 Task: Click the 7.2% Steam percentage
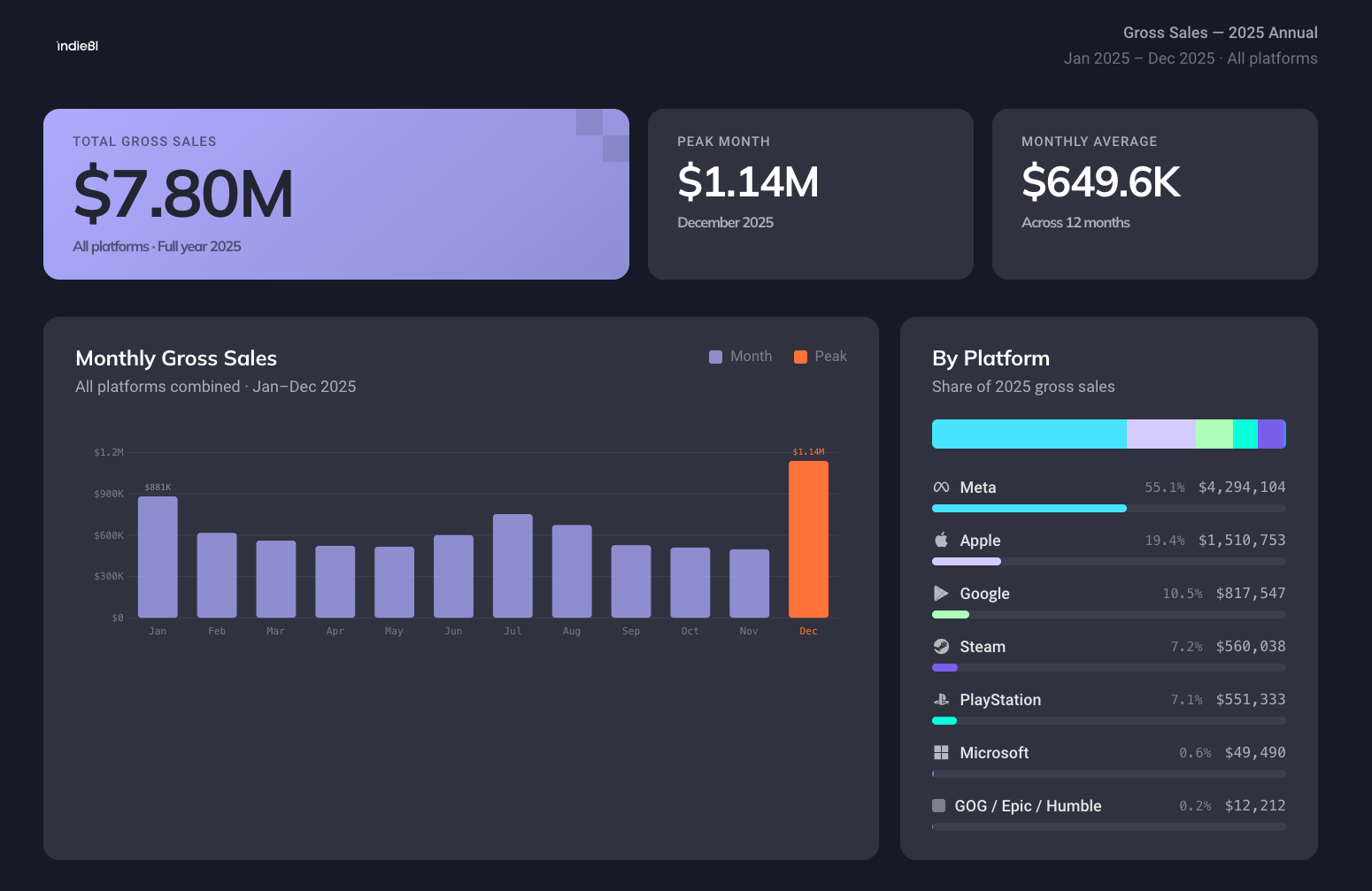pyautogui.click(x=1187, y=647)
